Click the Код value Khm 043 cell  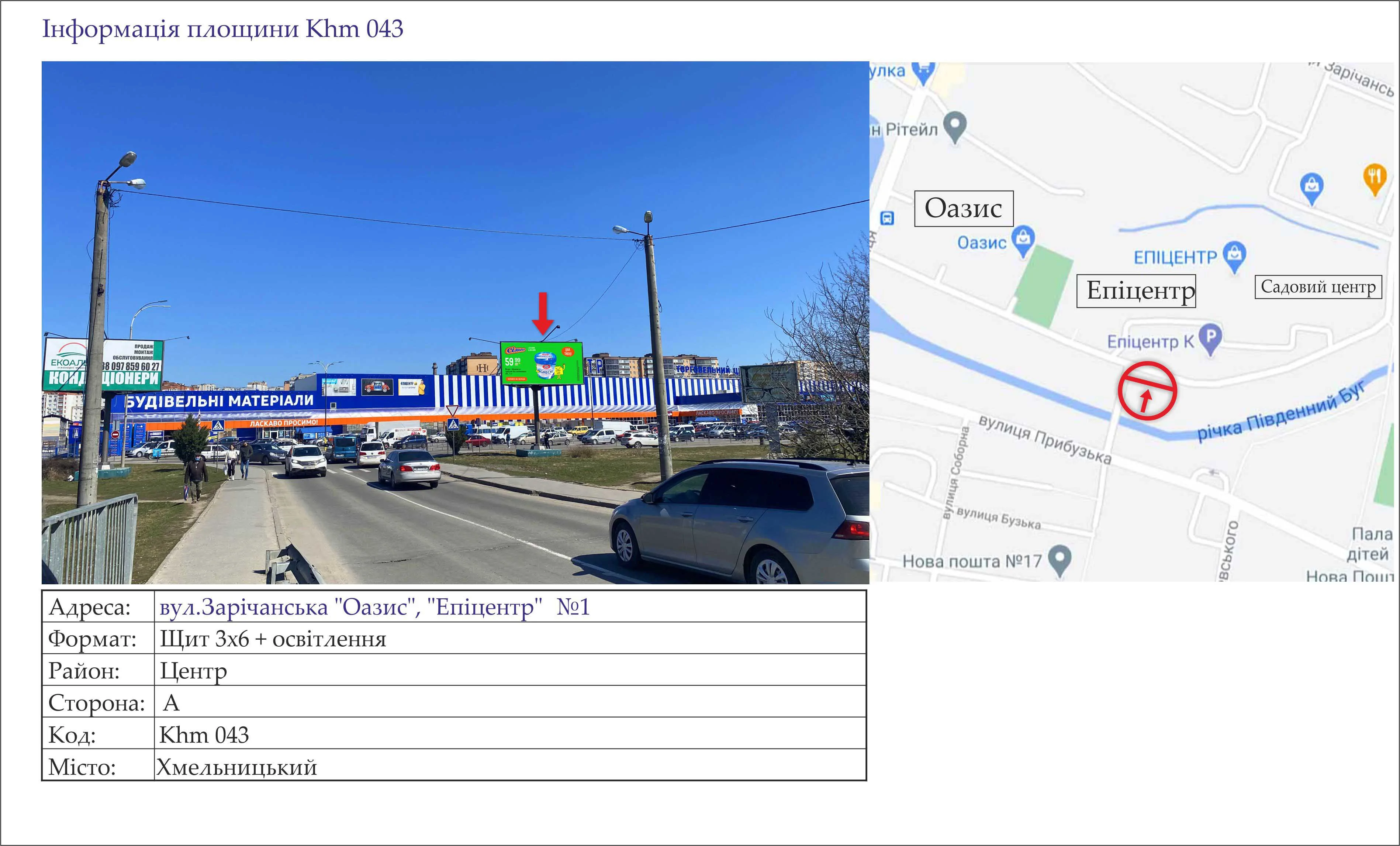pyautogui.click(x=204, y=735)
